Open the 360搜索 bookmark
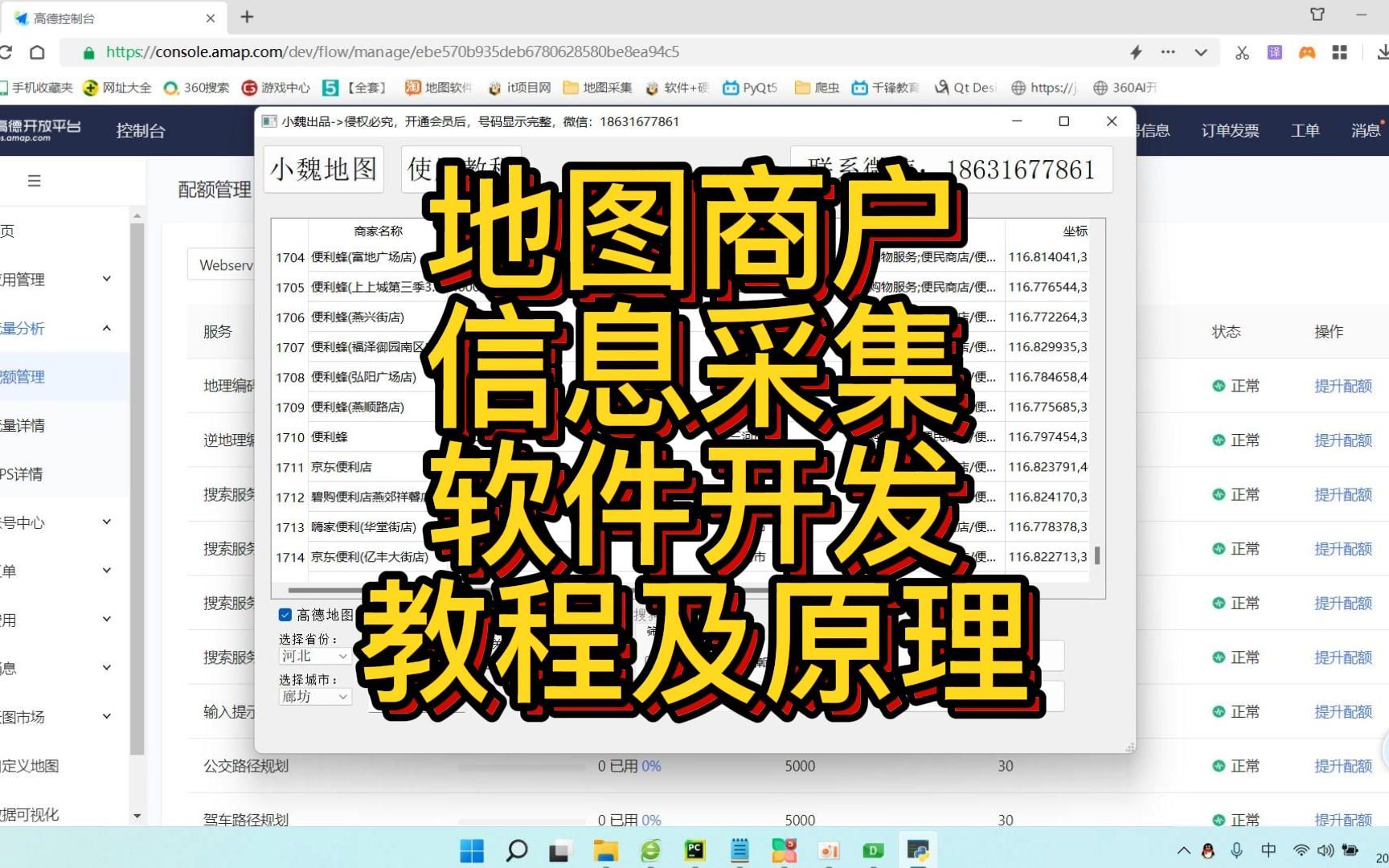Image resolution: width=1389 pixels, height=868 pixels. (196, 88)
